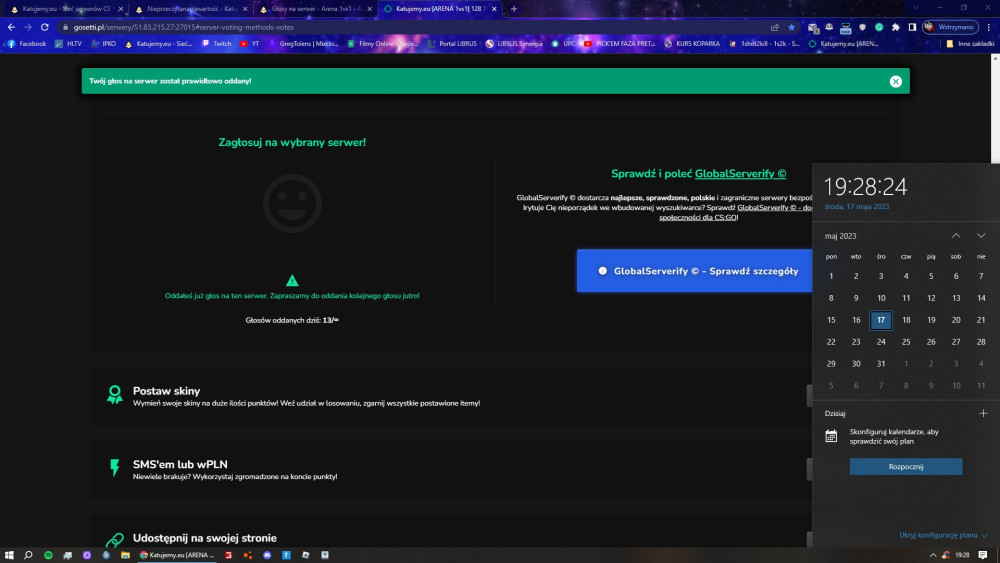
Task: Click the 'Rozpocznij' calendar setup button
Action: tap(906, 467)
